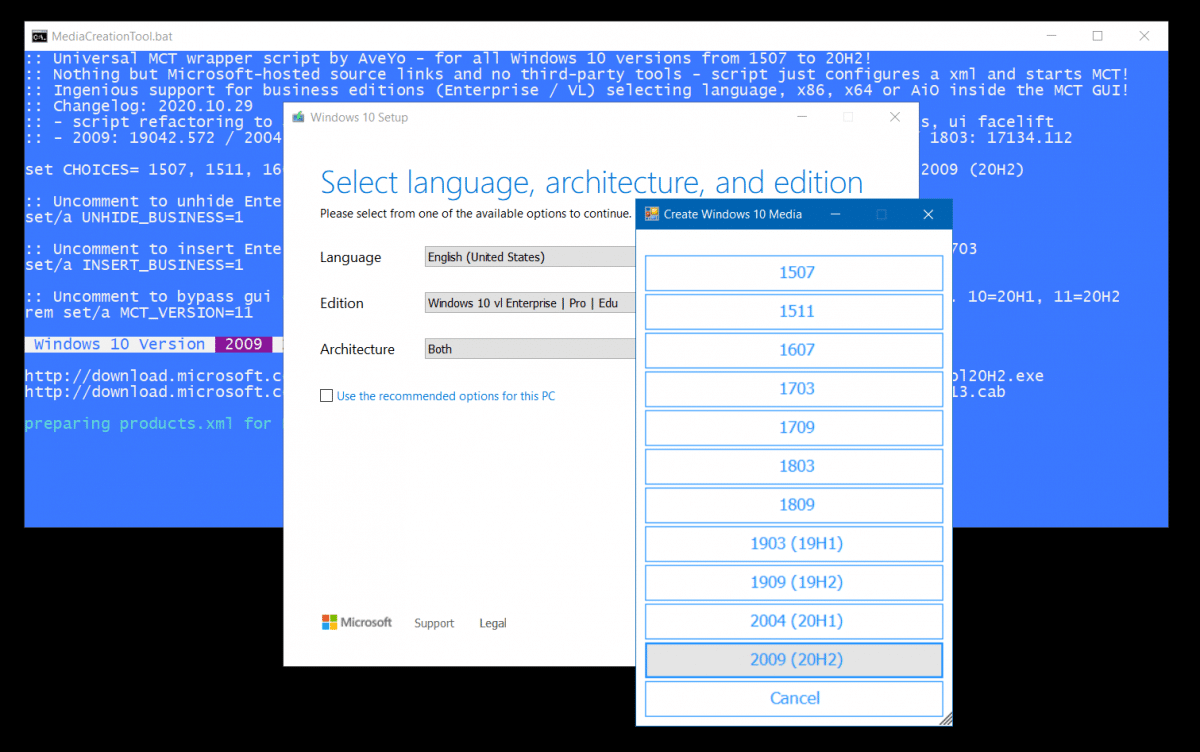Select Windows 10 version 1511

tap(793, 311)
